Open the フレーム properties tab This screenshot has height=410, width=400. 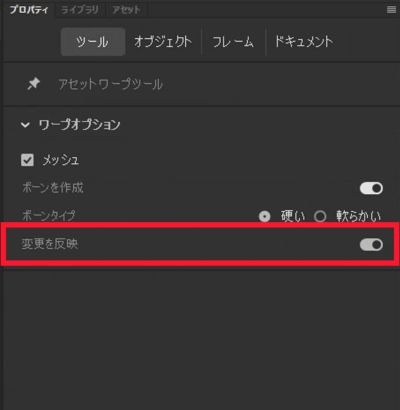[x=233, y=42]
